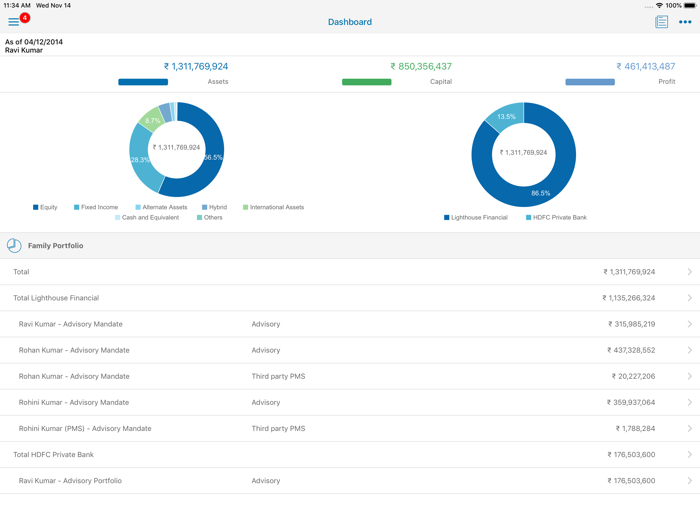
Task: Expand the Total row chevron
Action: (x=689, y=272)
